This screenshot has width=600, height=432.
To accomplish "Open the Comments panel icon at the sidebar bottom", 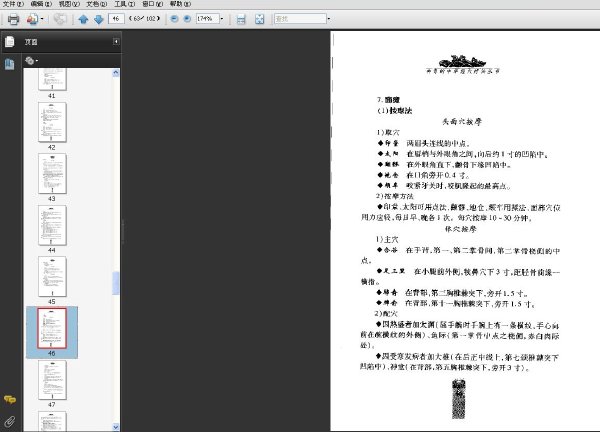I will click(x=10, y=400).
